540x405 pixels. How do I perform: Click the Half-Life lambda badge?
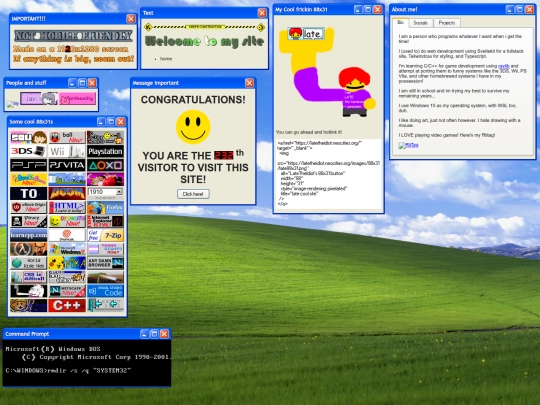tap(28, 249)
